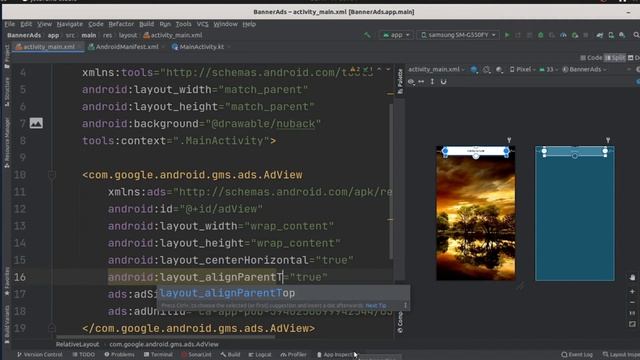Screen dimensions: 640x360
Task: Open the Version Control tool window
Action: (40, 355)
